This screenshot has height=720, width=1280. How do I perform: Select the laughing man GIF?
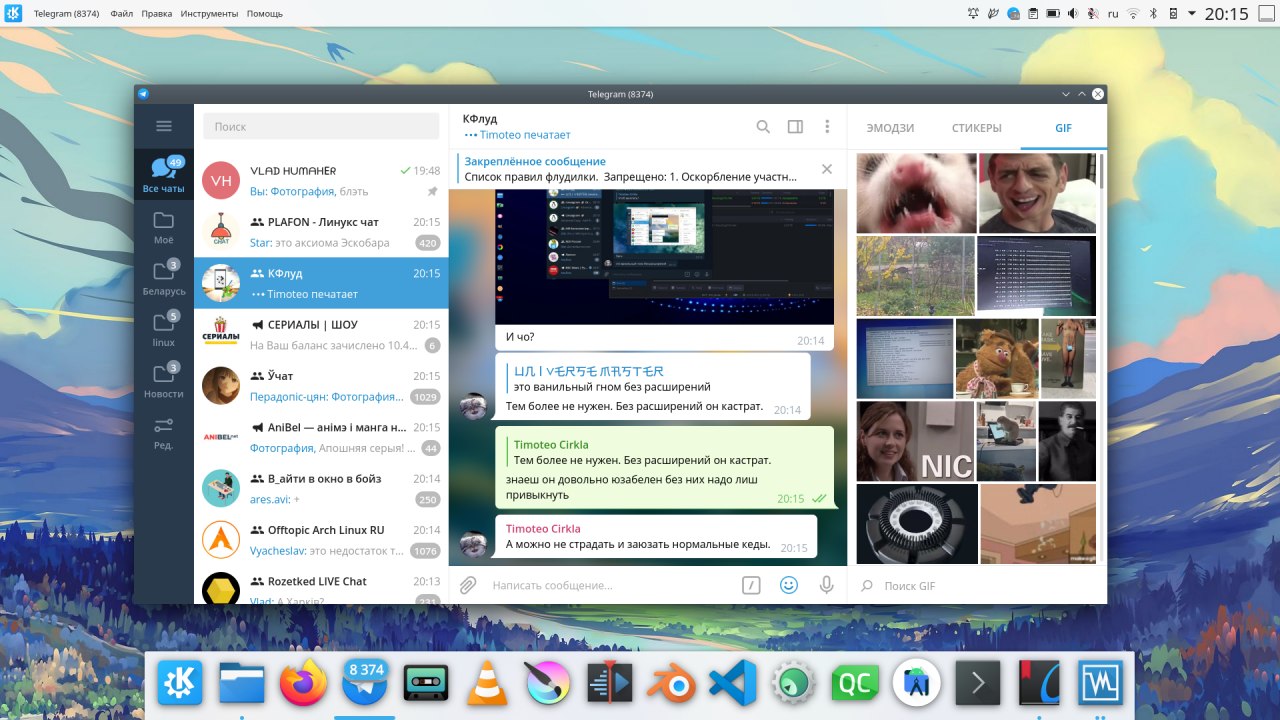click(x=1037, y=193)
